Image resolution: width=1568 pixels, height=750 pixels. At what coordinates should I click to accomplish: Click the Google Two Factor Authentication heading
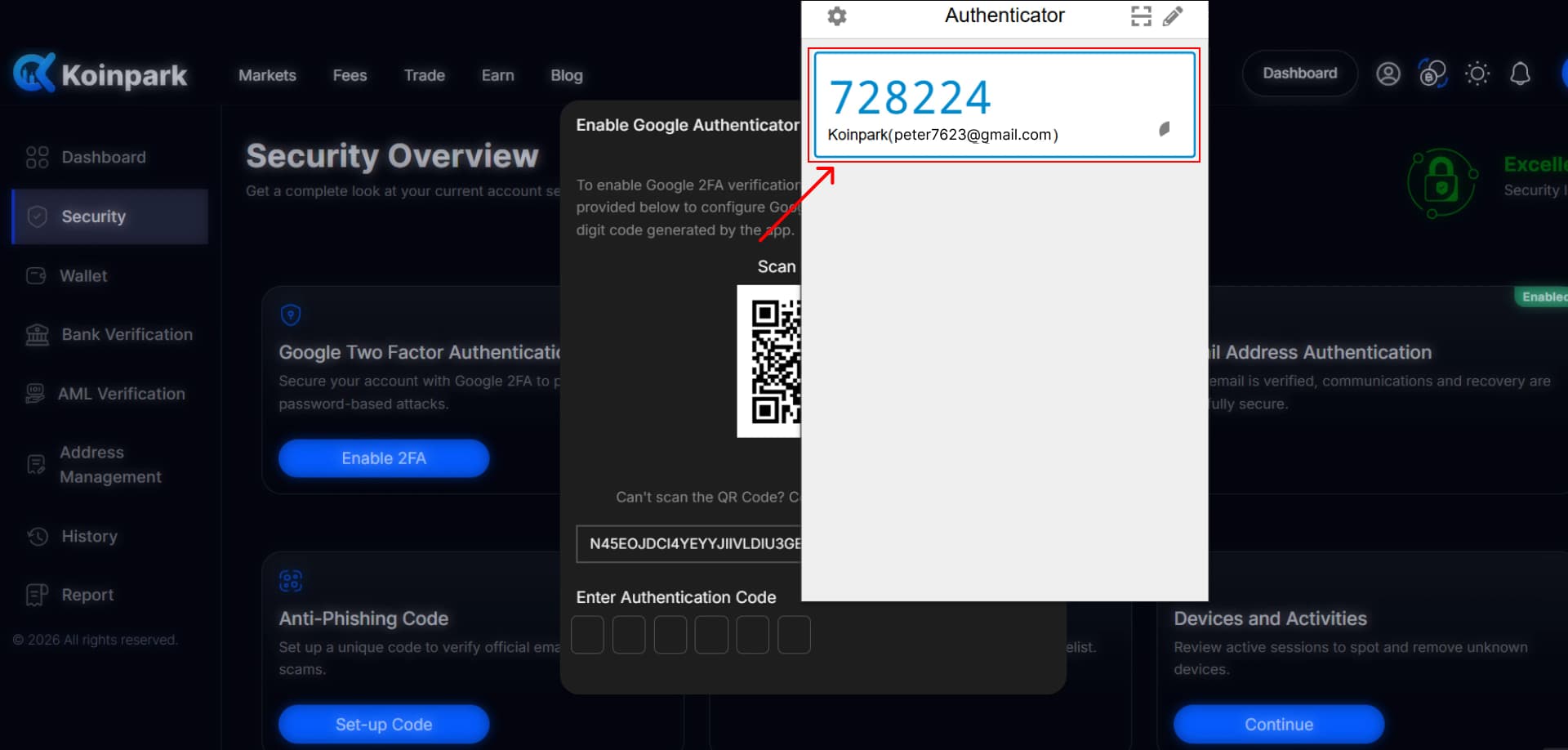(420, 352)
